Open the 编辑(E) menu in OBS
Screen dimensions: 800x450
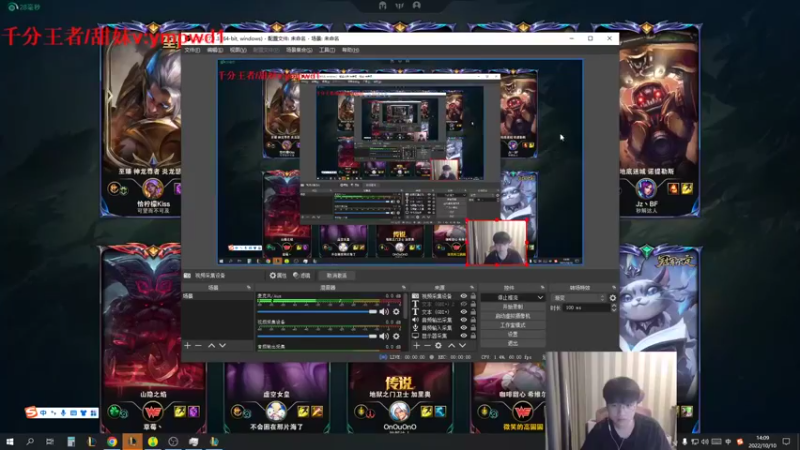215,50
